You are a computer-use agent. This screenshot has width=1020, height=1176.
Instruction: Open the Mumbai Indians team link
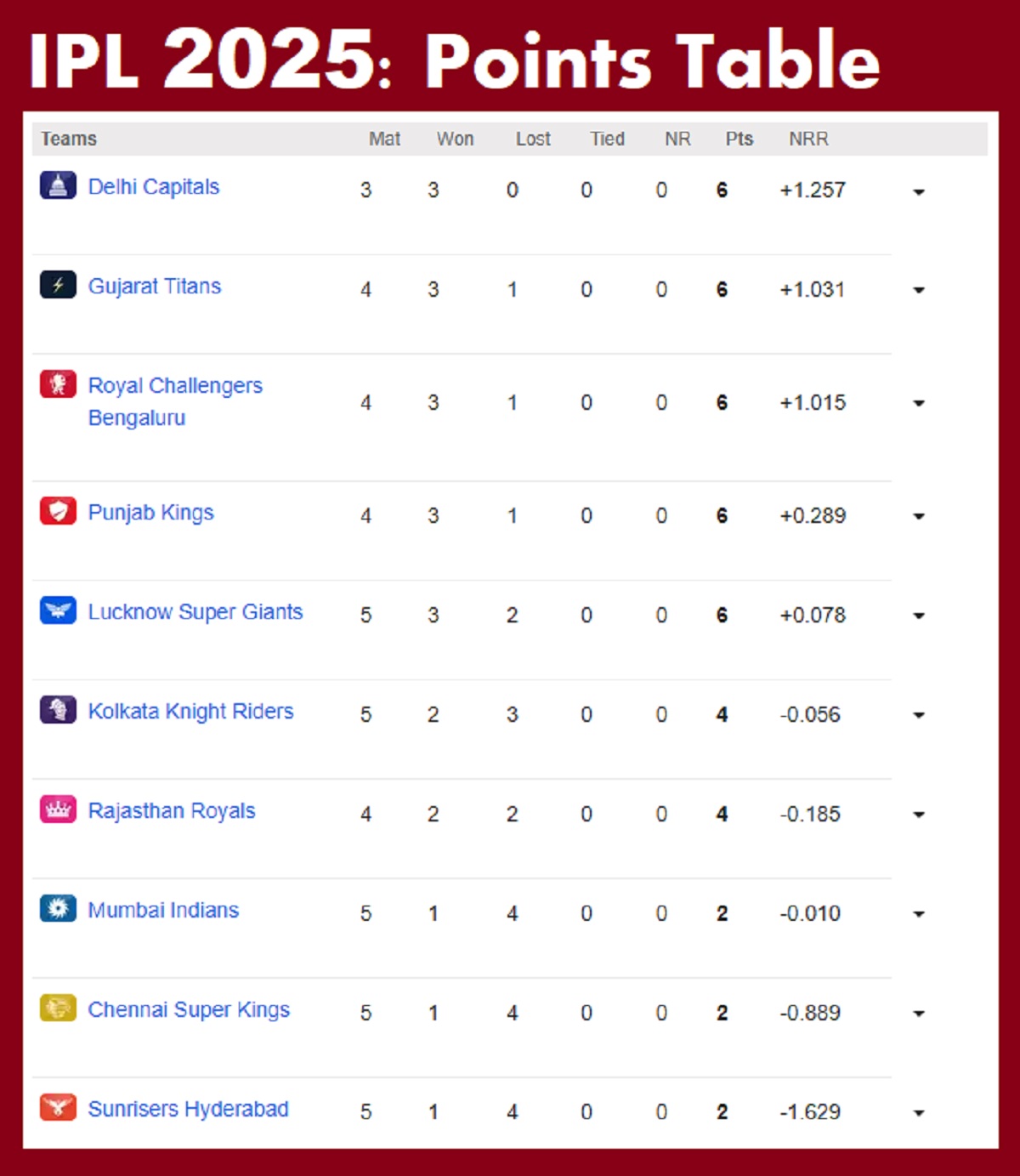(164, 911)
